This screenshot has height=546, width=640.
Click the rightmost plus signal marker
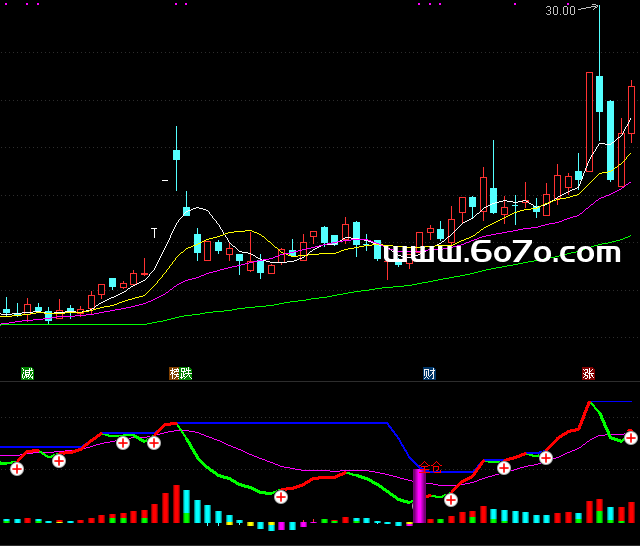pyautogui.click(x=631, y=437)
